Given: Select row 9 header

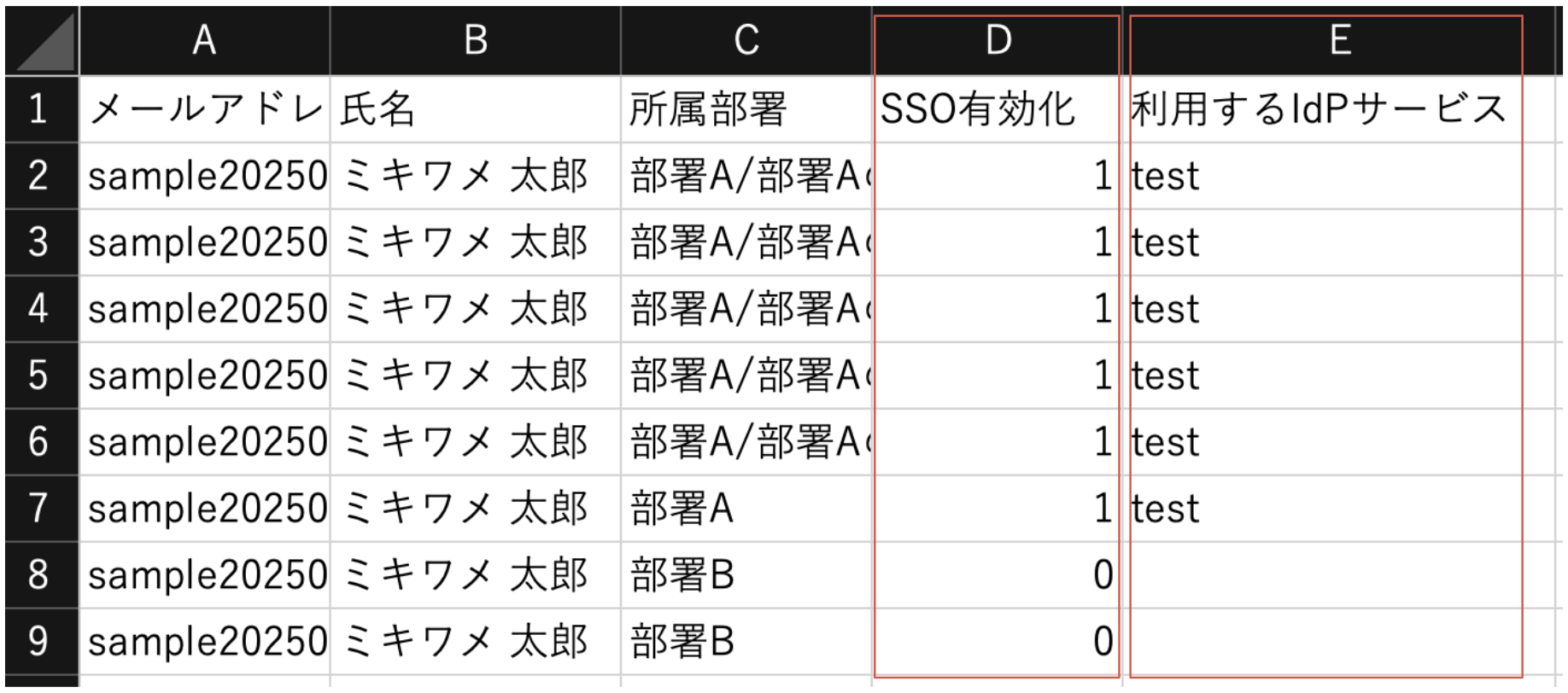Looking at the screenshot, I should click(39, 642).
